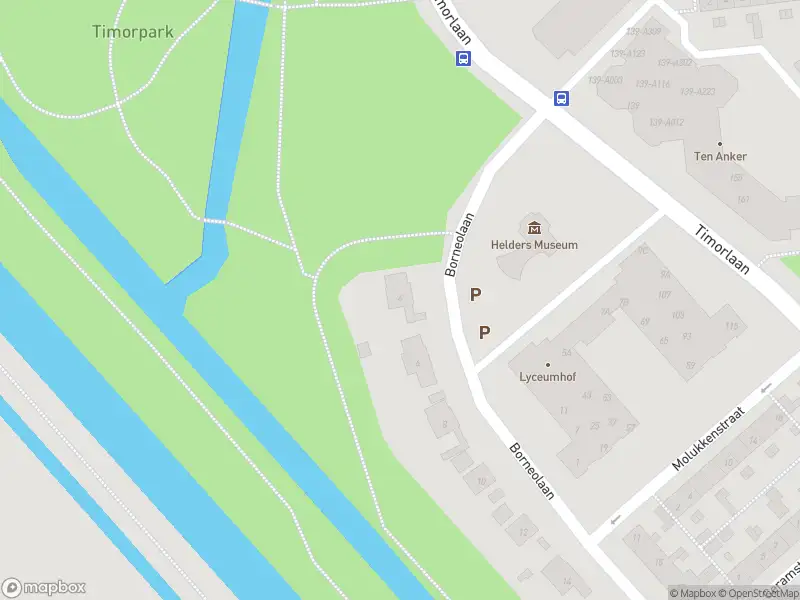The width and height of the screenshot is (800, 600).
Task: Click the Lyceumhof text label
Action: pyautogui.click(x=547, y=377)
